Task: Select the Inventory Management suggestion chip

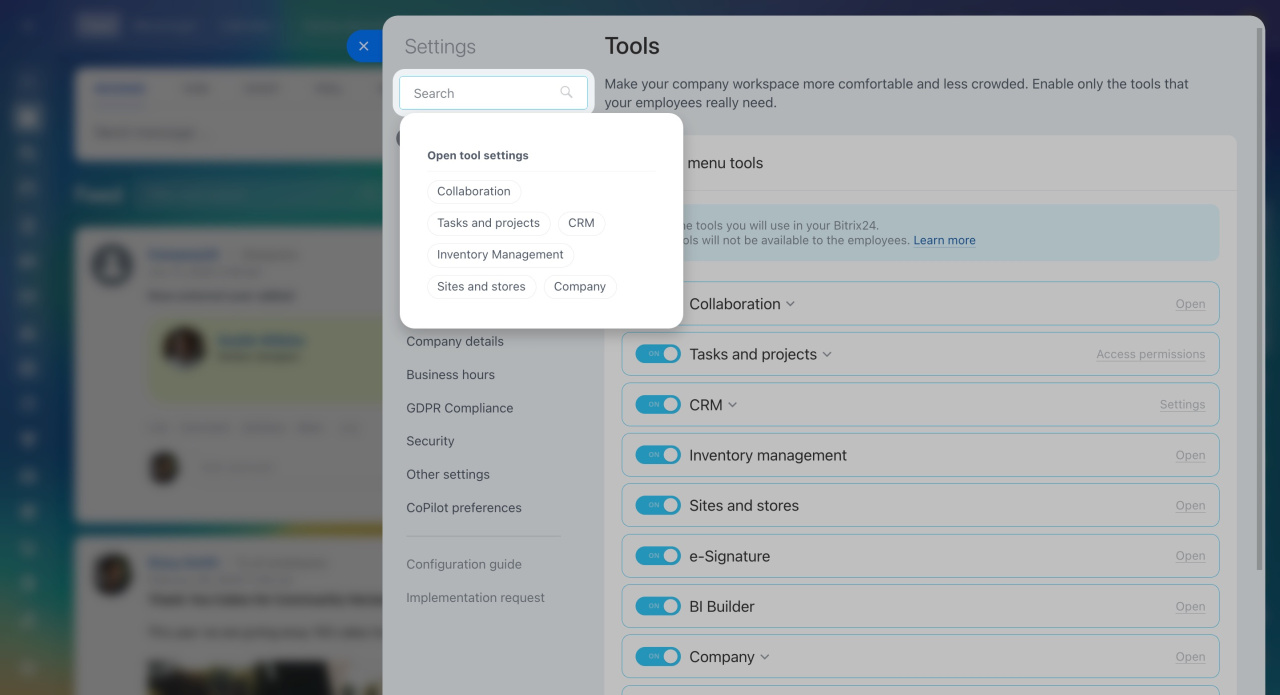Action: point(500,254)
